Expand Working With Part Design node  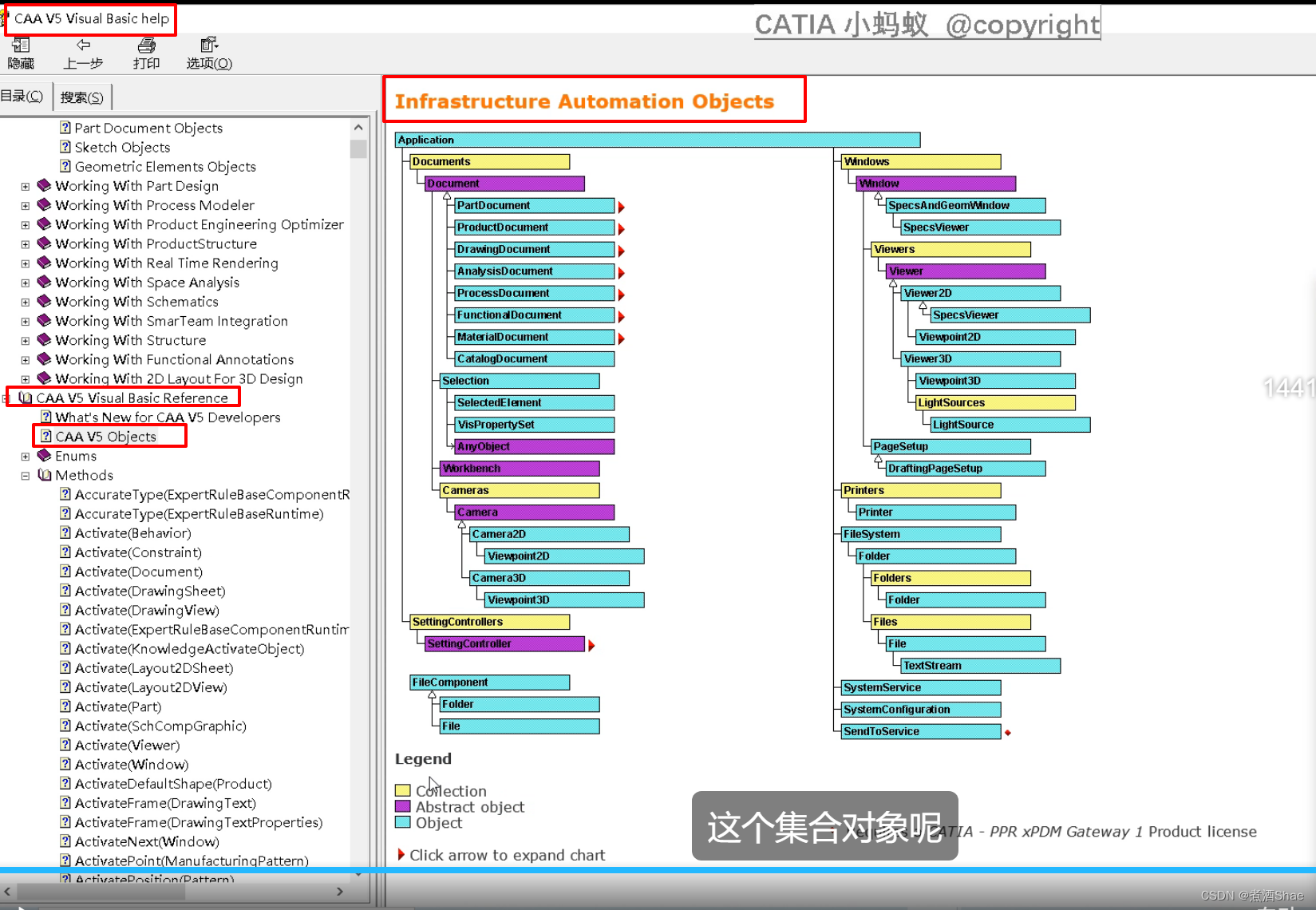[26, 186]
